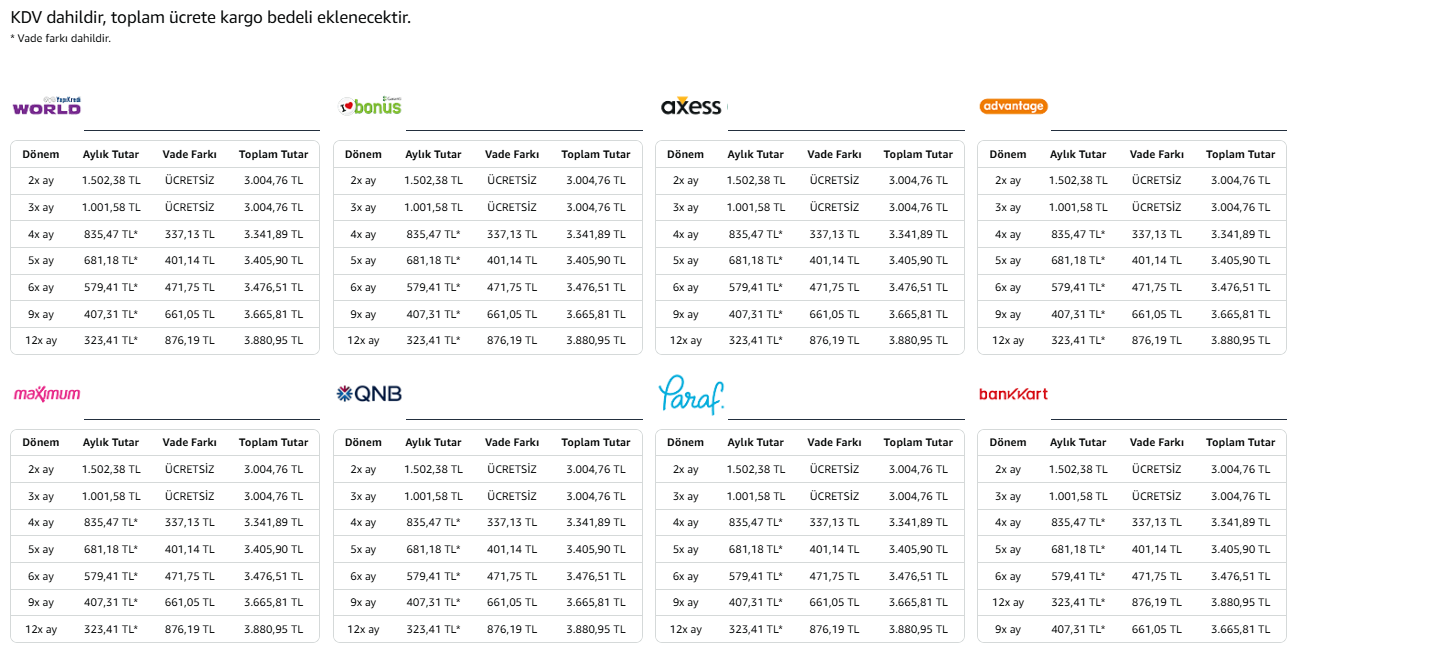
Task: Select '835,47 TL*' in Paraf table
Action: pyautogui.click(x=756, y=522)
